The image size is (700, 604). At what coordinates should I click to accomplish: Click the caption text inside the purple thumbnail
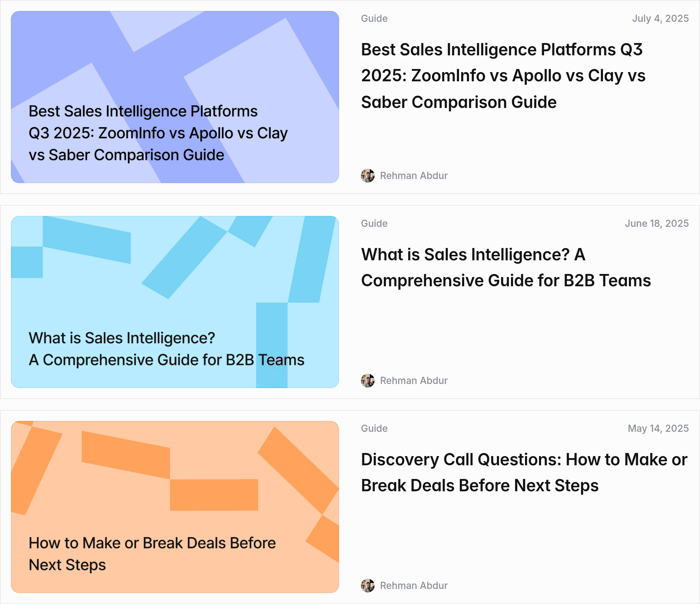click(x=158, y=133)
